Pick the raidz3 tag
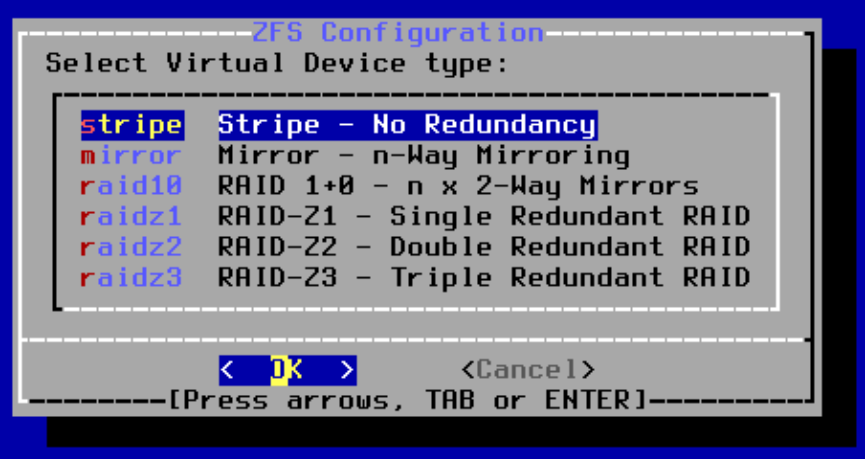The image size is (865, 459). tap(132, 277)
